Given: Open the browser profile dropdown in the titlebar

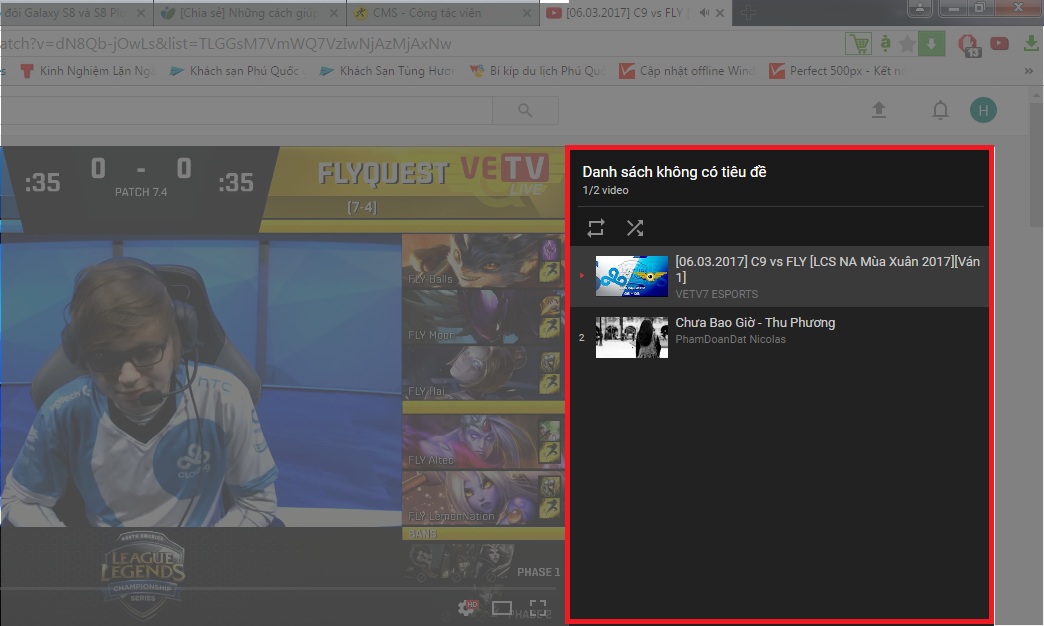Looking at the screenshot, I should pos(919,9).
